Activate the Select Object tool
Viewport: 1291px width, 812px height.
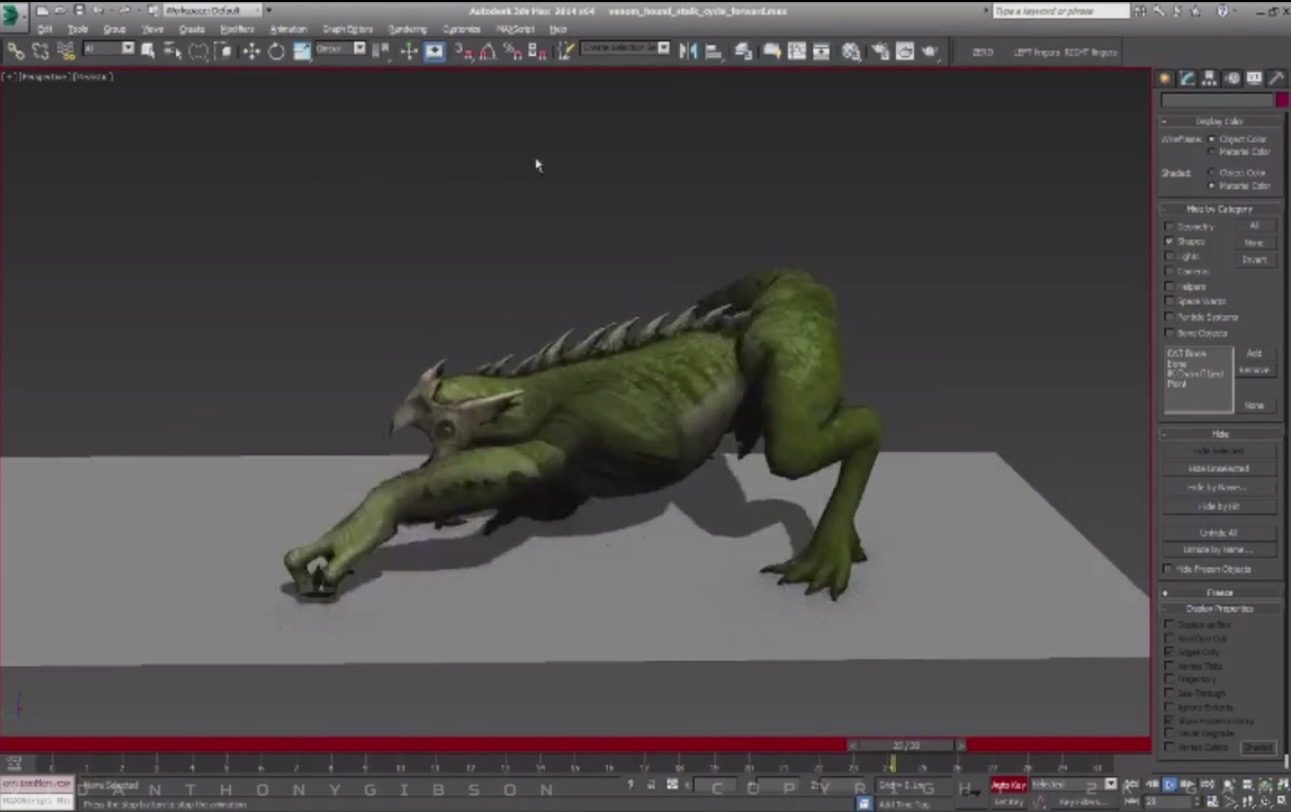(x=149, y=50)
